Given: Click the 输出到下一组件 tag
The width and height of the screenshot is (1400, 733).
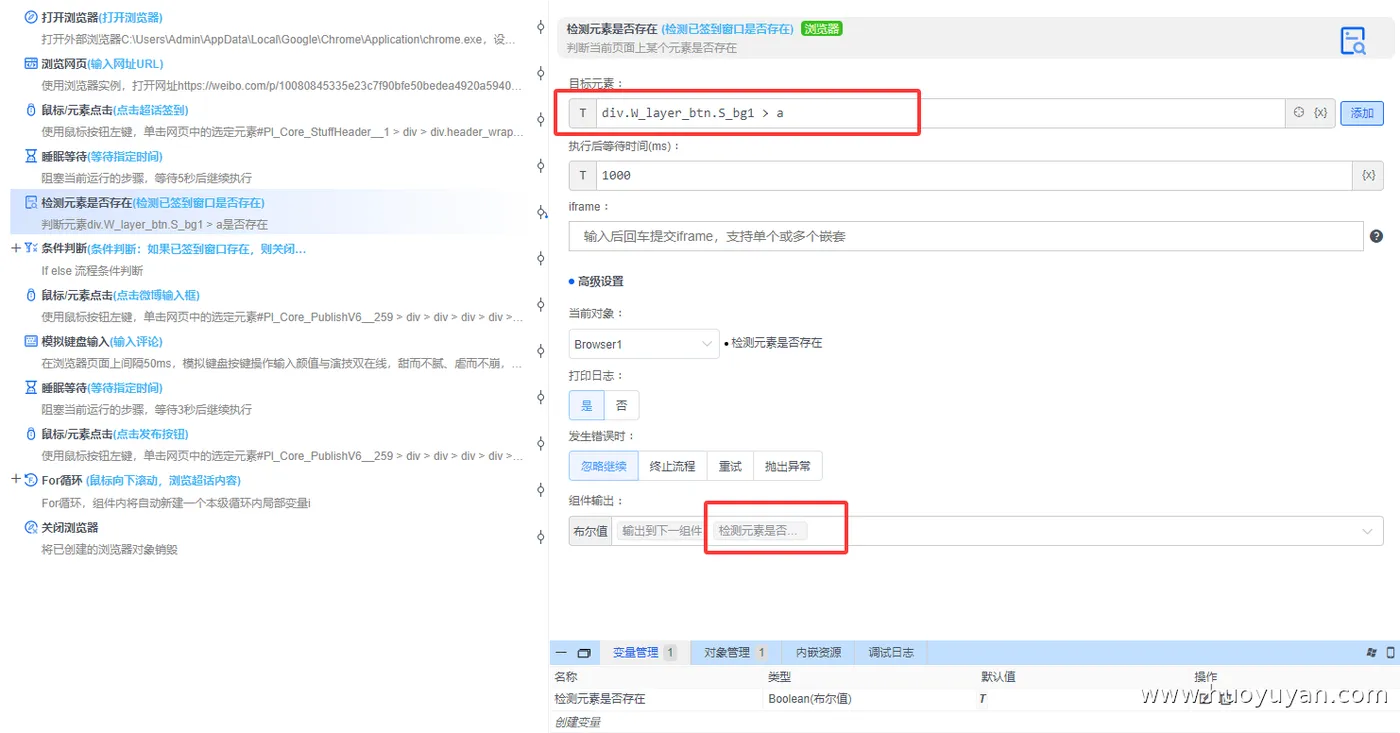Looking at the screenshot, I should 662,531.
